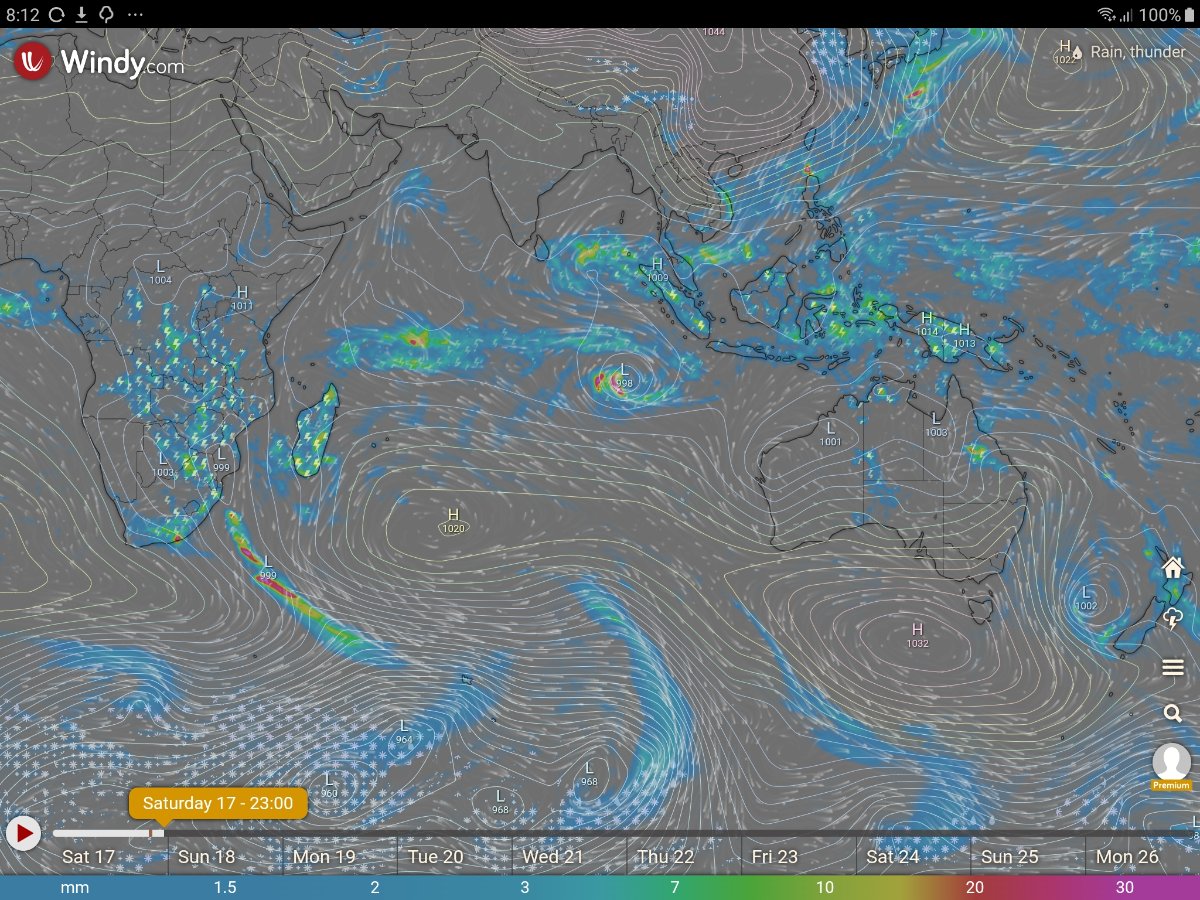Select Wed 21 on the timeline
1200x900 pixels.
click(x=552, y=857)
